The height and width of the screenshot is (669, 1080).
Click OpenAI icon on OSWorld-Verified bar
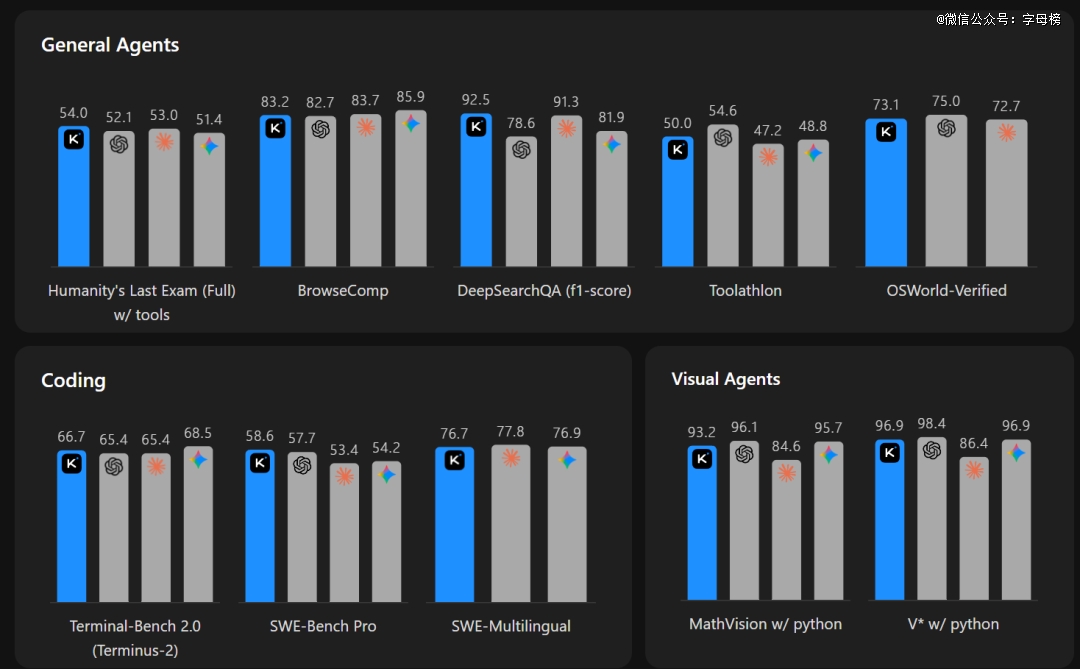click(x=946, y=128)
